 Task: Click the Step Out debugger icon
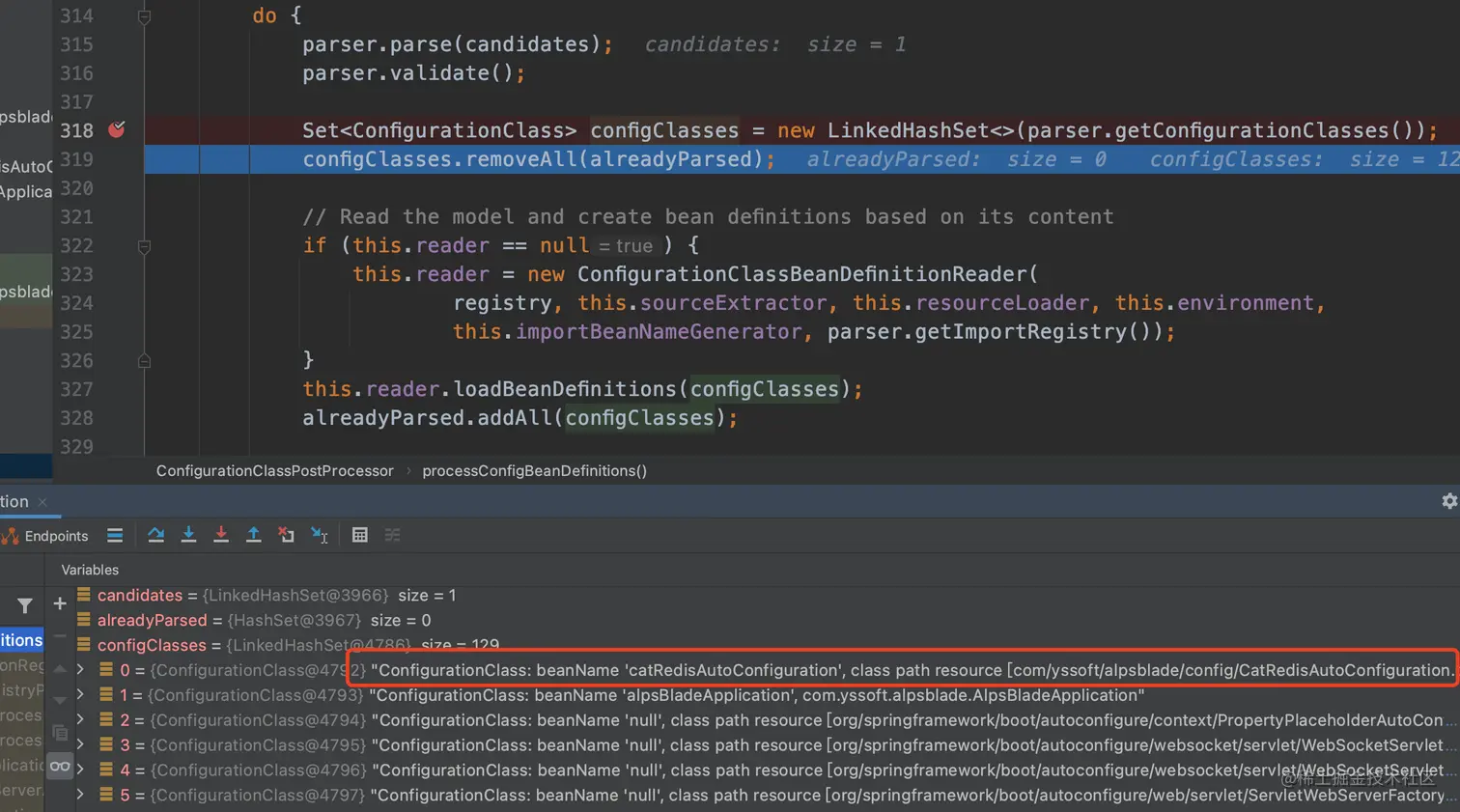[x=253, y=536]
